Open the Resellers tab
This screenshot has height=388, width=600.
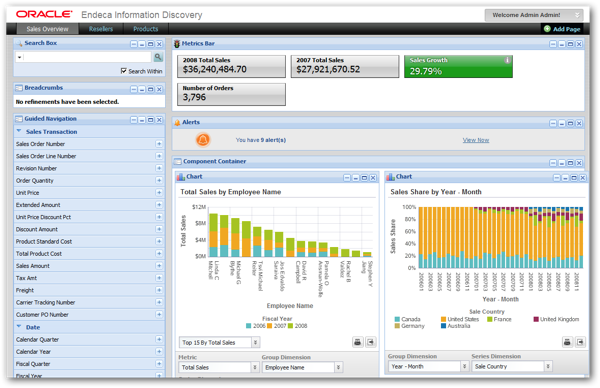pos(101,29)
